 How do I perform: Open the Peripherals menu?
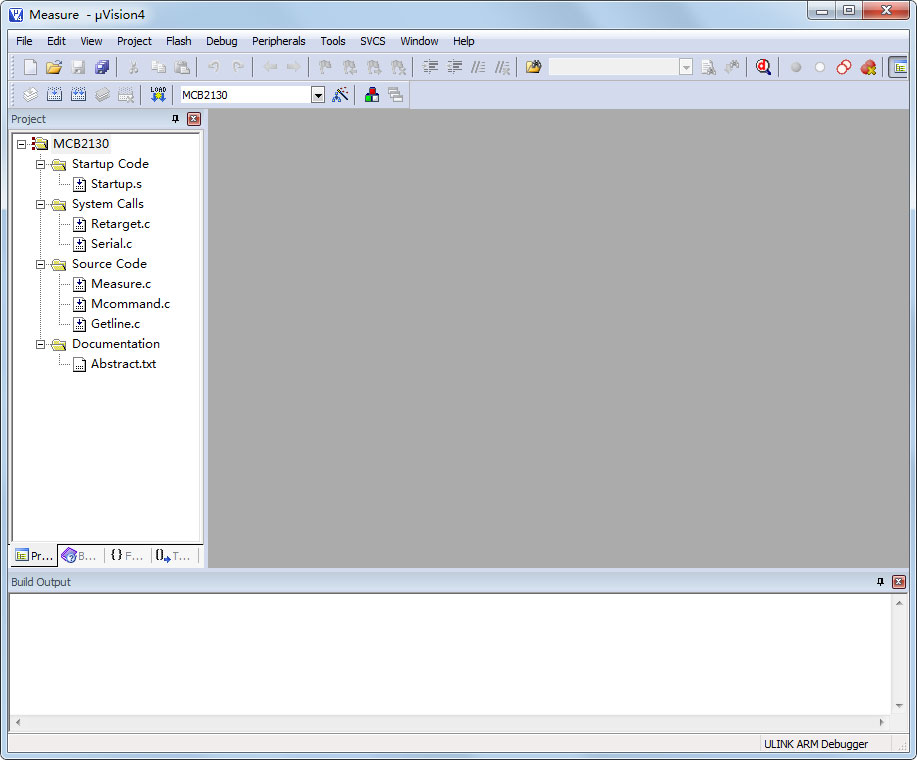(278, 41)
